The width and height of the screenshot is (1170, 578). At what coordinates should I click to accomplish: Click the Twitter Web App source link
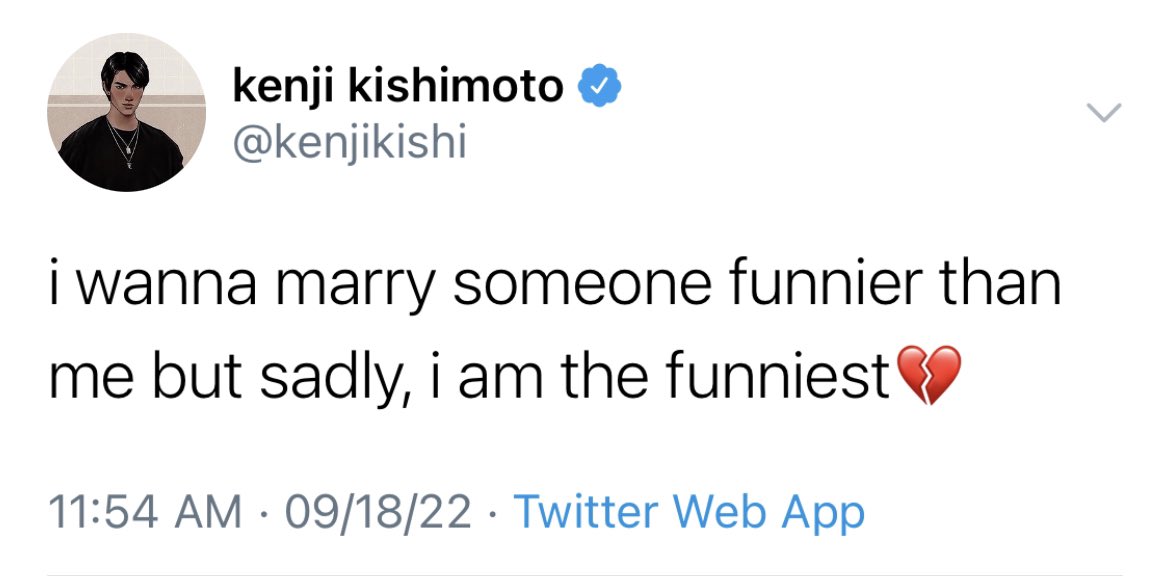tap(689, 513)
